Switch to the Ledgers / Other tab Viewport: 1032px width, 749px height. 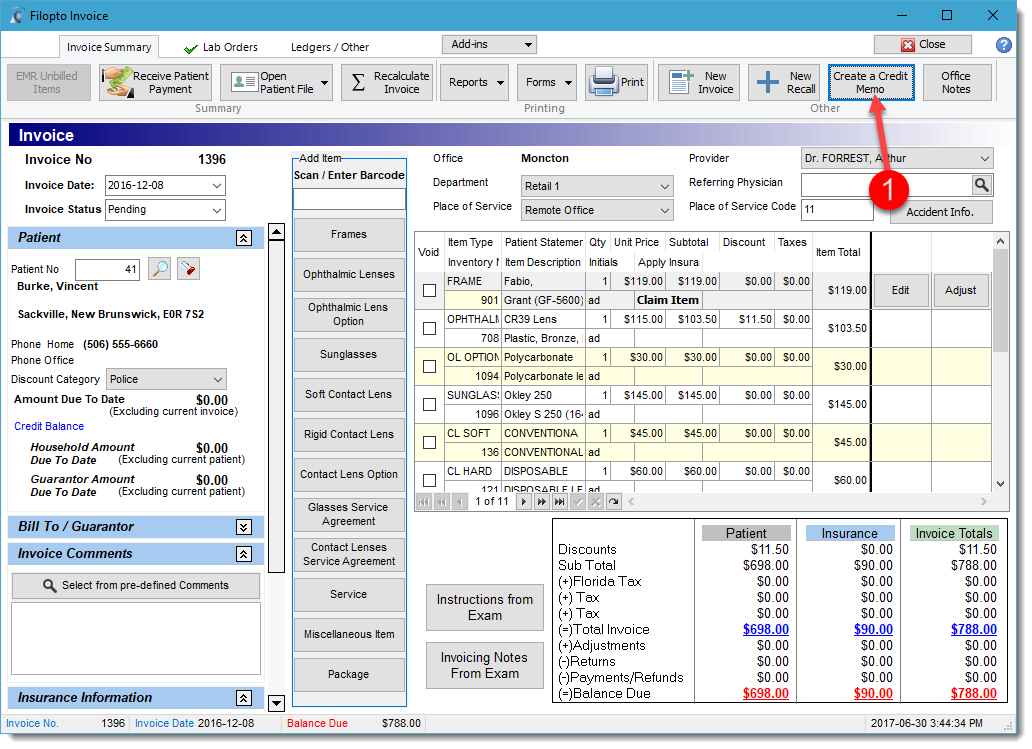(x=330, y=47)
